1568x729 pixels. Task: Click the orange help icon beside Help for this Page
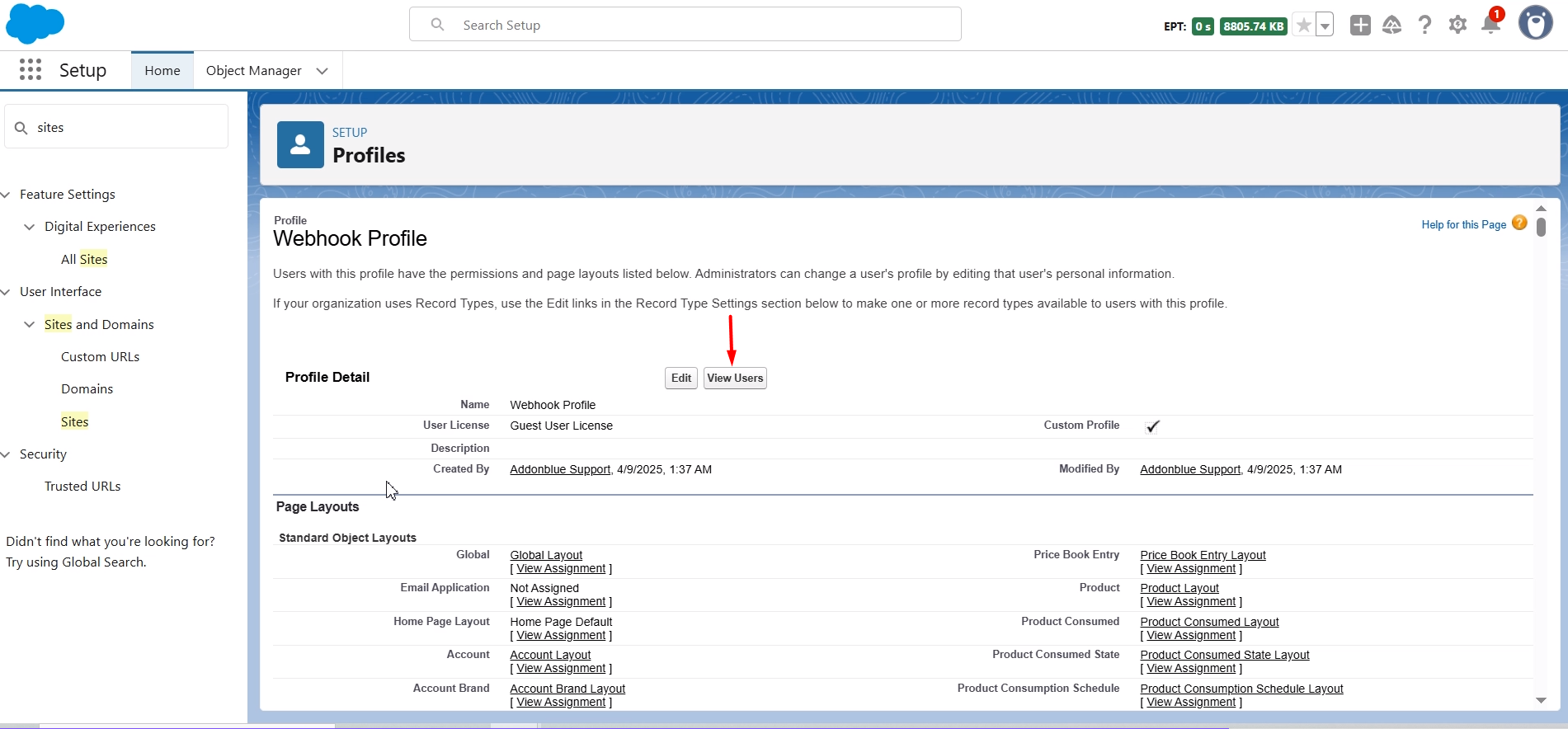(1519, 223)
